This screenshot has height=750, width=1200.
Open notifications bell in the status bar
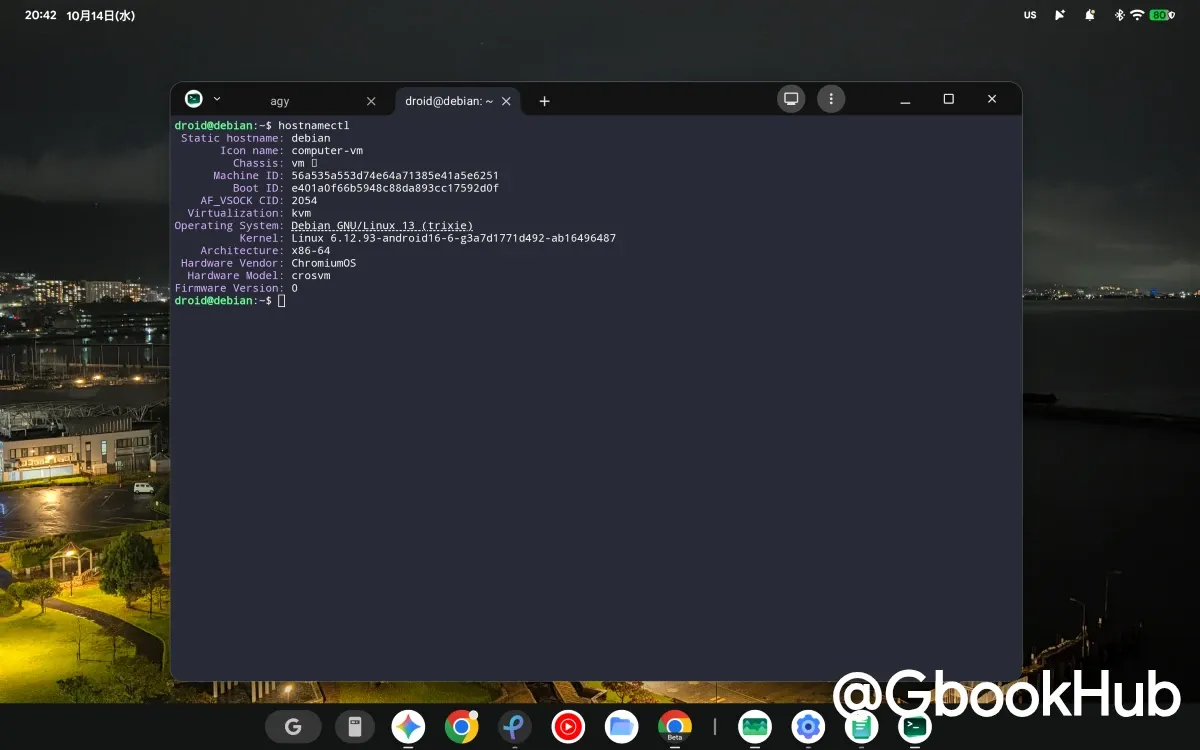click(x=1090, y=15)
